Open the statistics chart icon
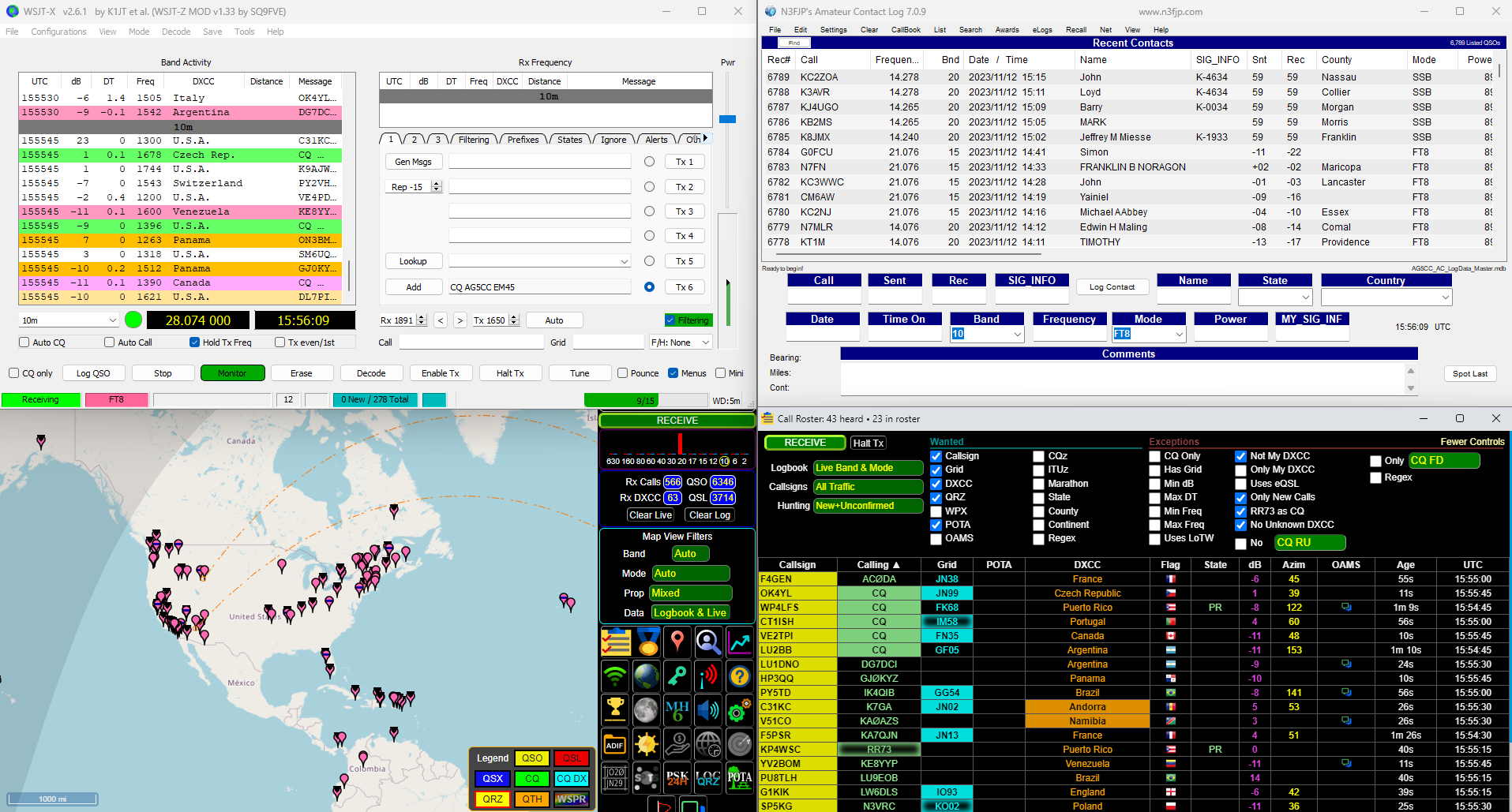 tap(740, 642)
